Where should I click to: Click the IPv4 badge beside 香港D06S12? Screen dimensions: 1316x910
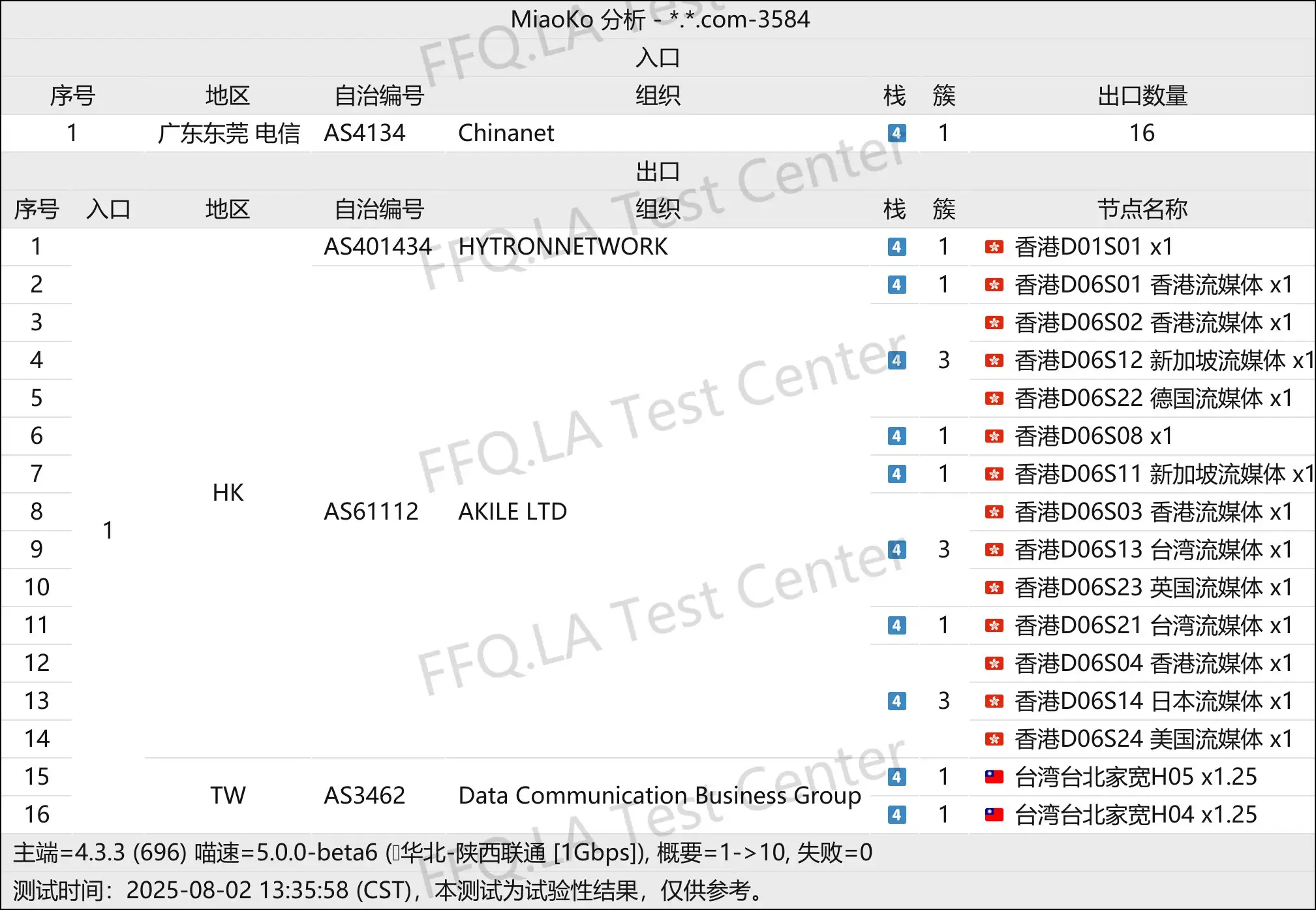pyautogui.click(x=896, y=360)
